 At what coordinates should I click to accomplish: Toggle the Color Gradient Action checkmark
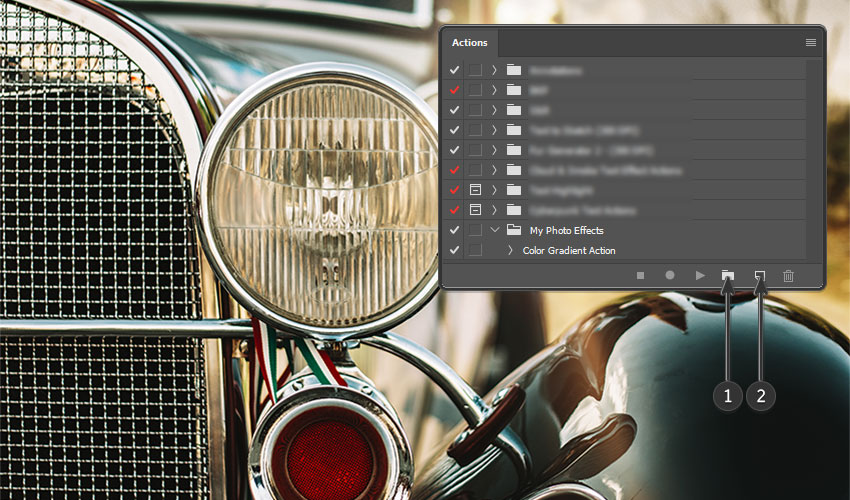pos(454,250)
